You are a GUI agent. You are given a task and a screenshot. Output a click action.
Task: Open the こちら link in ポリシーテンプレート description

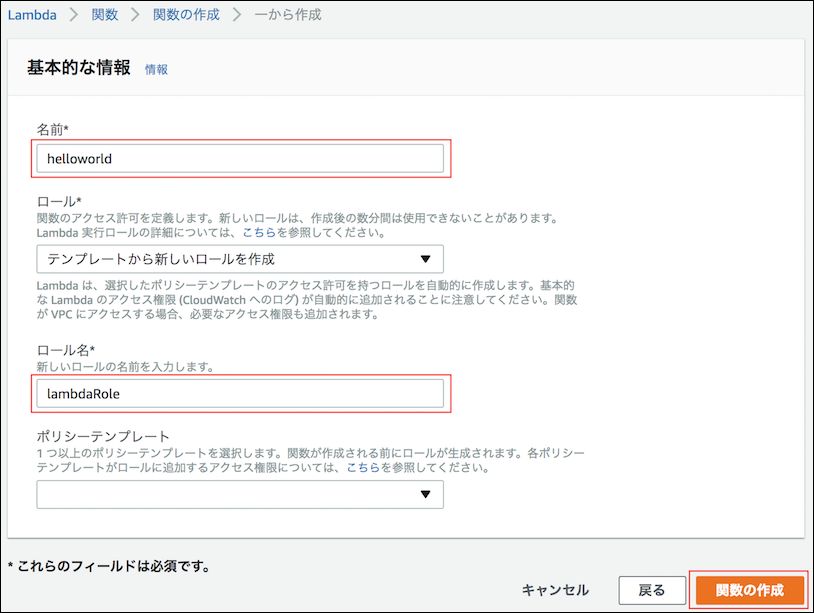pos(363,468)
